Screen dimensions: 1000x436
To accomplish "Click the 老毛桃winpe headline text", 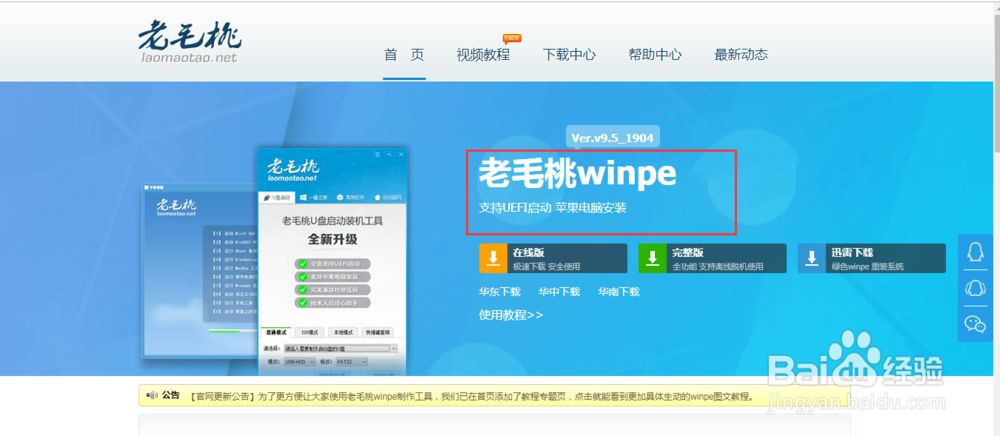I will coord(577,174).
